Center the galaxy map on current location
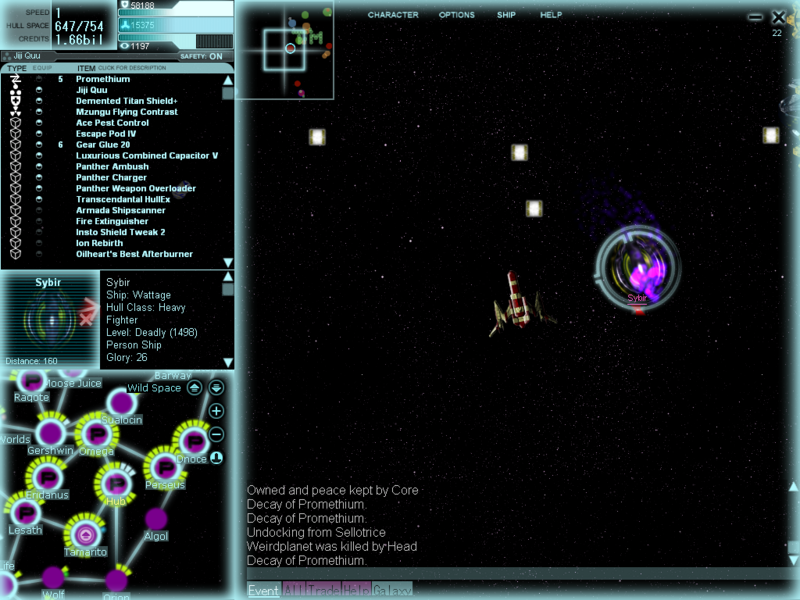 [216, 457]
